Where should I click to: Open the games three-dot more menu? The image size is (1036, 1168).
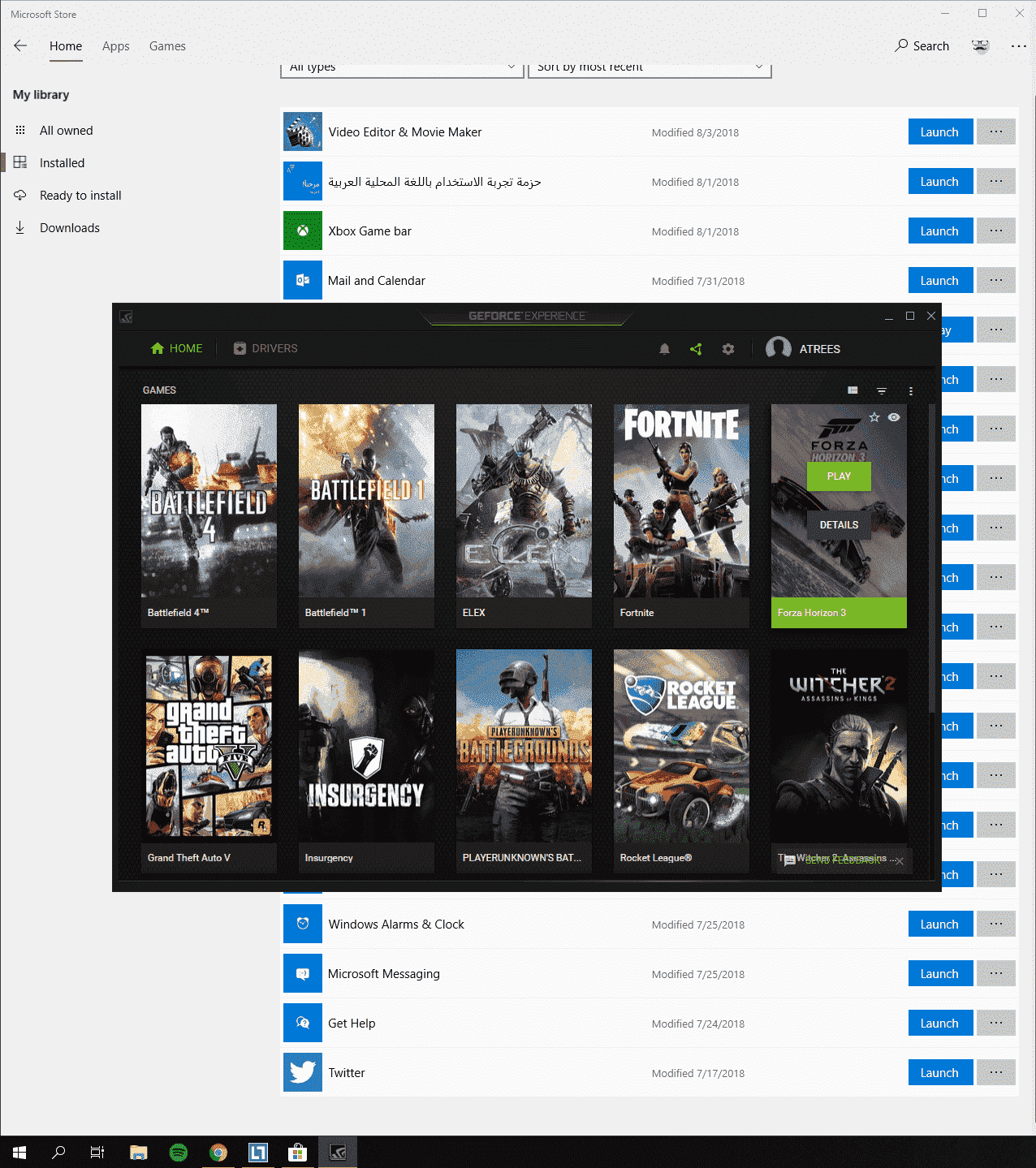(x=911, y=390)
